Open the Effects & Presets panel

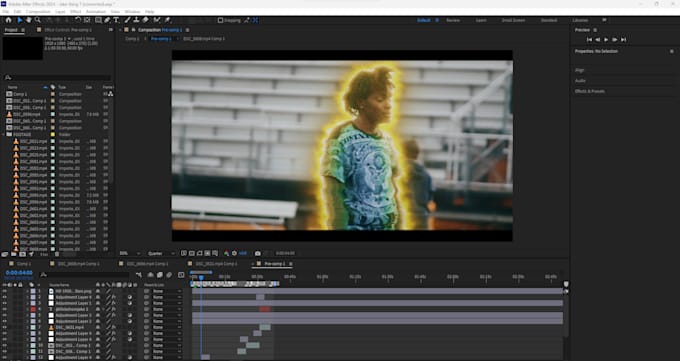(589, 91)
